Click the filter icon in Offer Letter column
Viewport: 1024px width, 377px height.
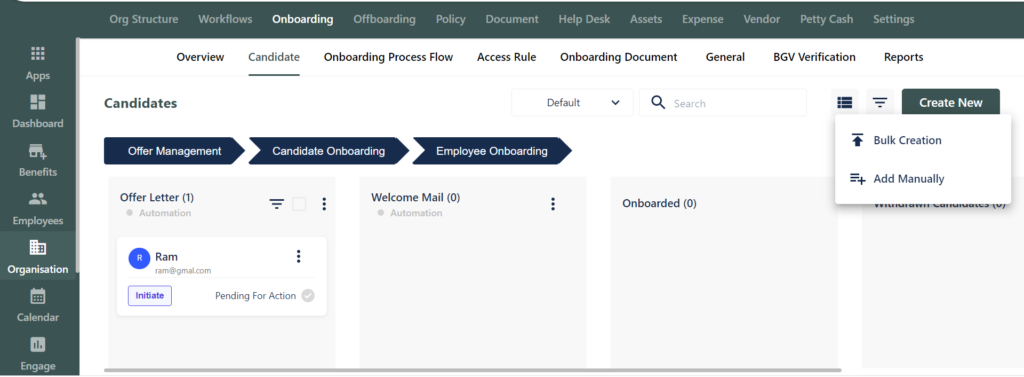277,205
